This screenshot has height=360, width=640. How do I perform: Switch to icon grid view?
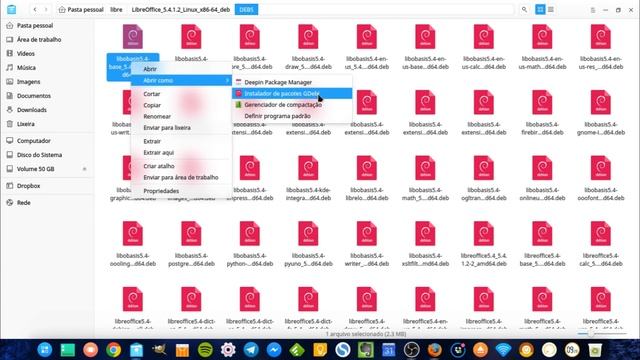pos(540,9)
